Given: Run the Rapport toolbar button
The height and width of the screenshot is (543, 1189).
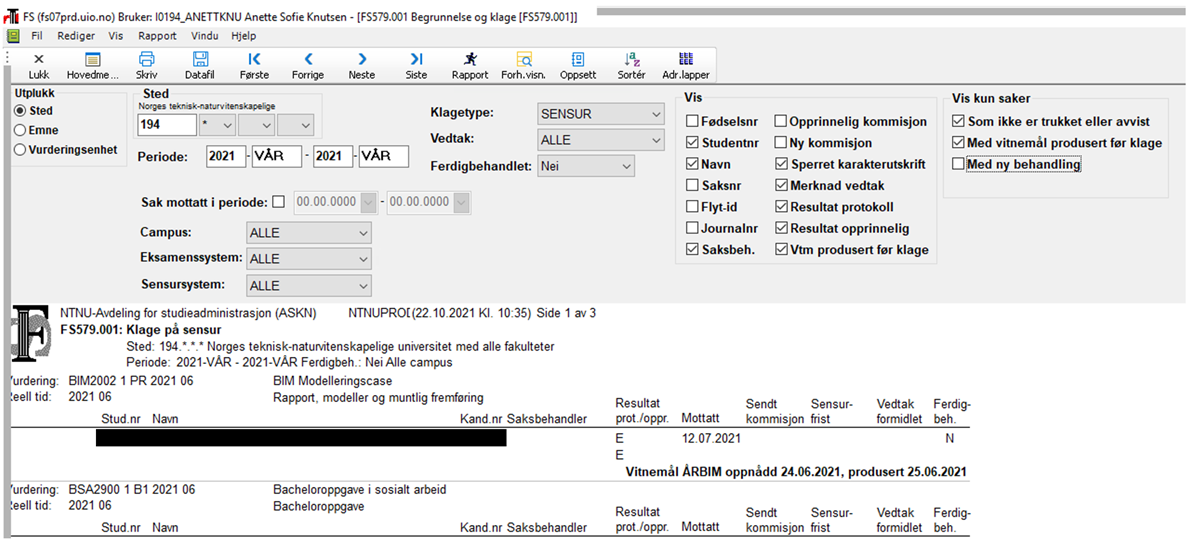Looking at the screenshot, I should pyautogui.click(x=470, y=65).
